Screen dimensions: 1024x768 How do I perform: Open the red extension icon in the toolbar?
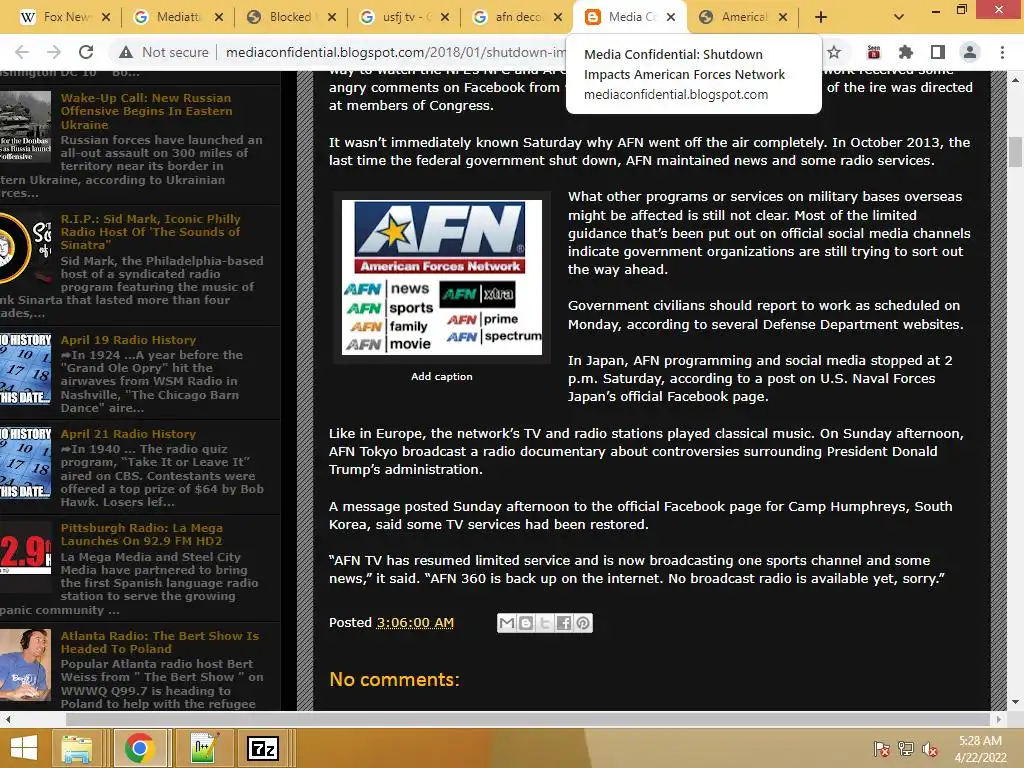click(873, 52)
